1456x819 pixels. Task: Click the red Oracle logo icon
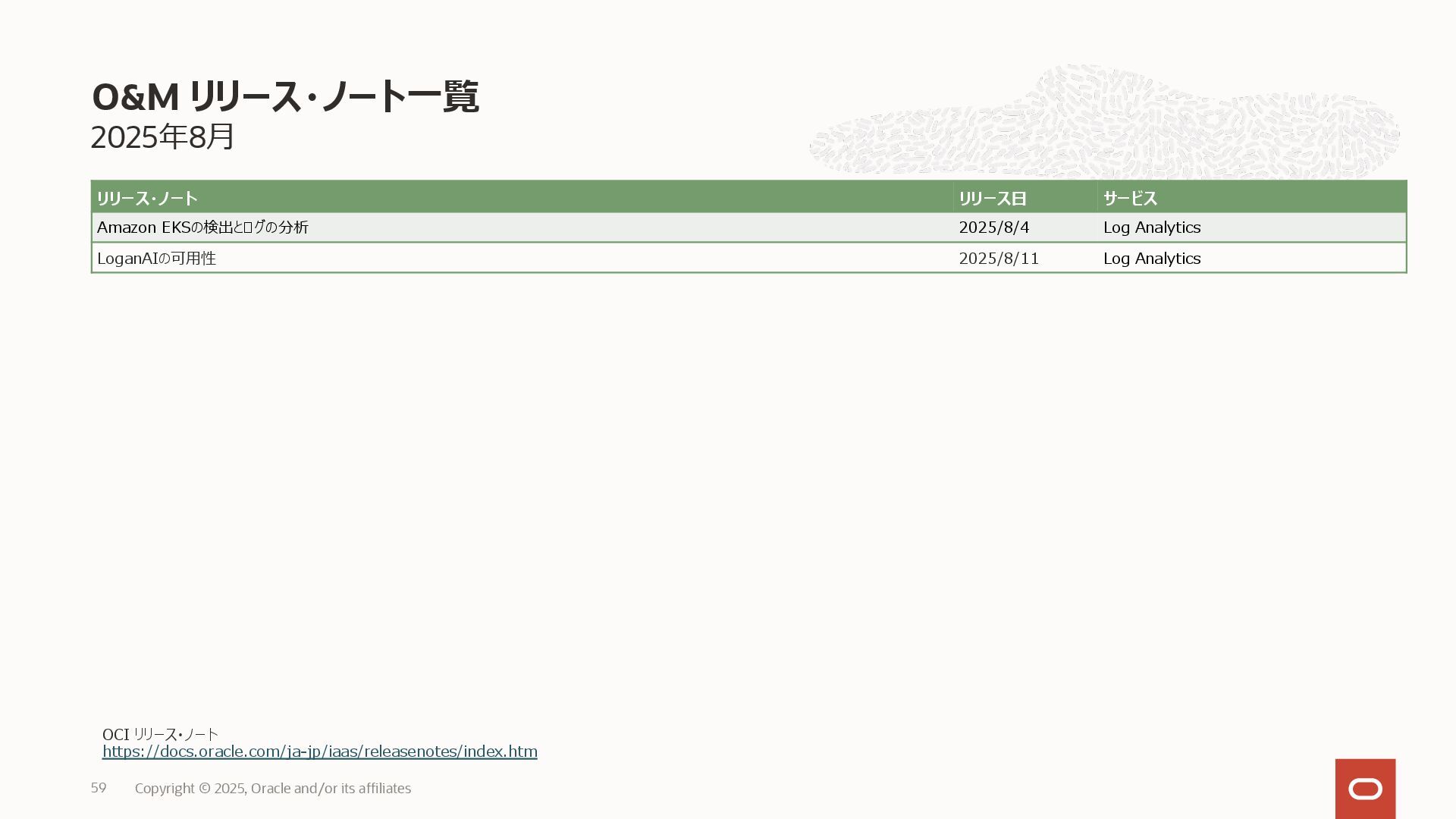tap(1365, 789)
